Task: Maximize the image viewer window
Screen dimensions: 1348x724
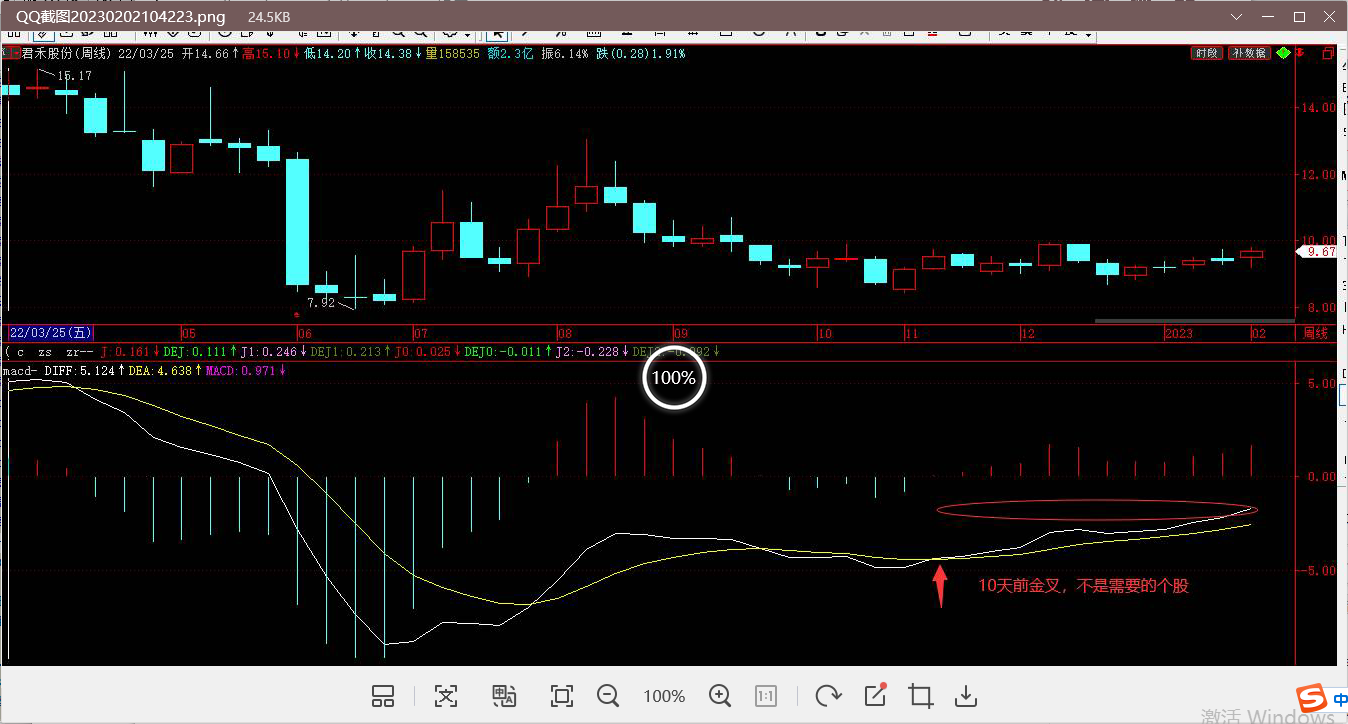Action: click(x=1299, y=17)
